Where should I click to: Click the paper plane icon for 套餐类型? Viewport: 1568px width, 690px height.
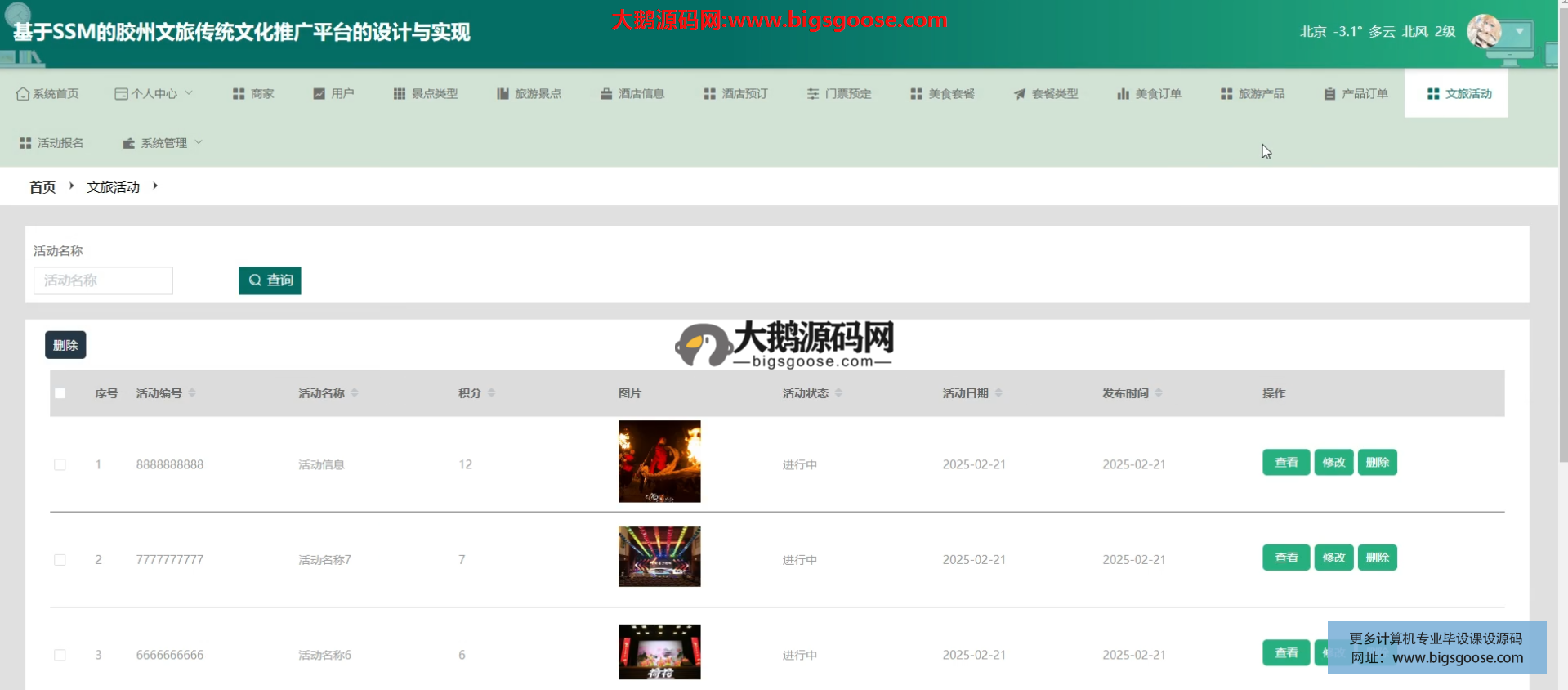(x=1020, y=94)
